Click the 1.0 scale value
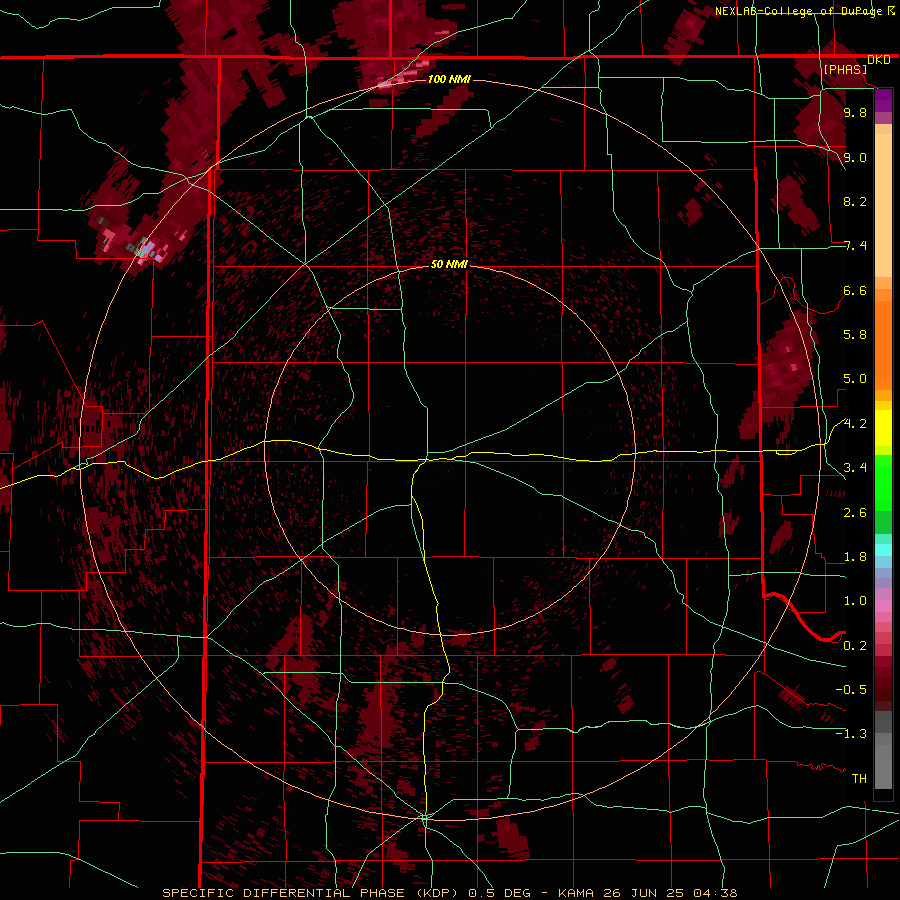900x900 pixels. [855, 601]
